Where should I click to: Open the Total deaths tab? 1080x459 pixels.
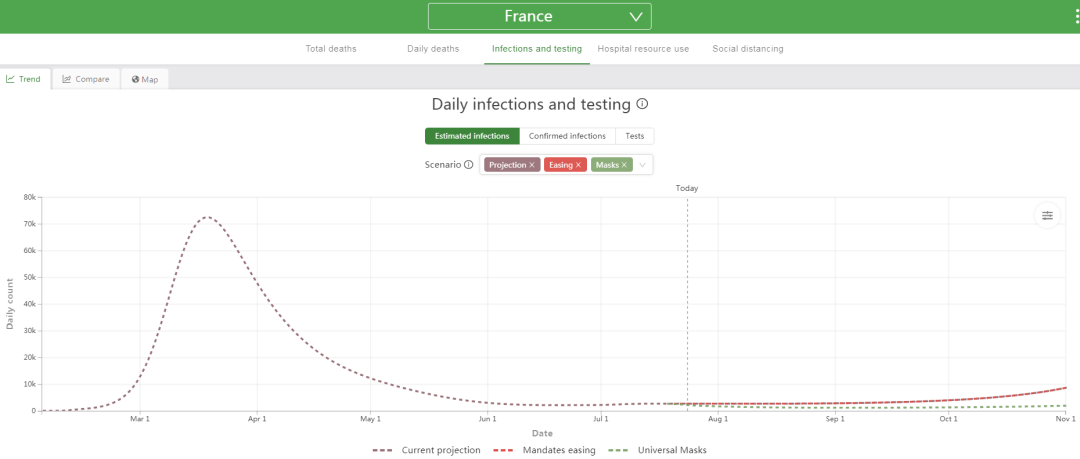tap(331, 49)
